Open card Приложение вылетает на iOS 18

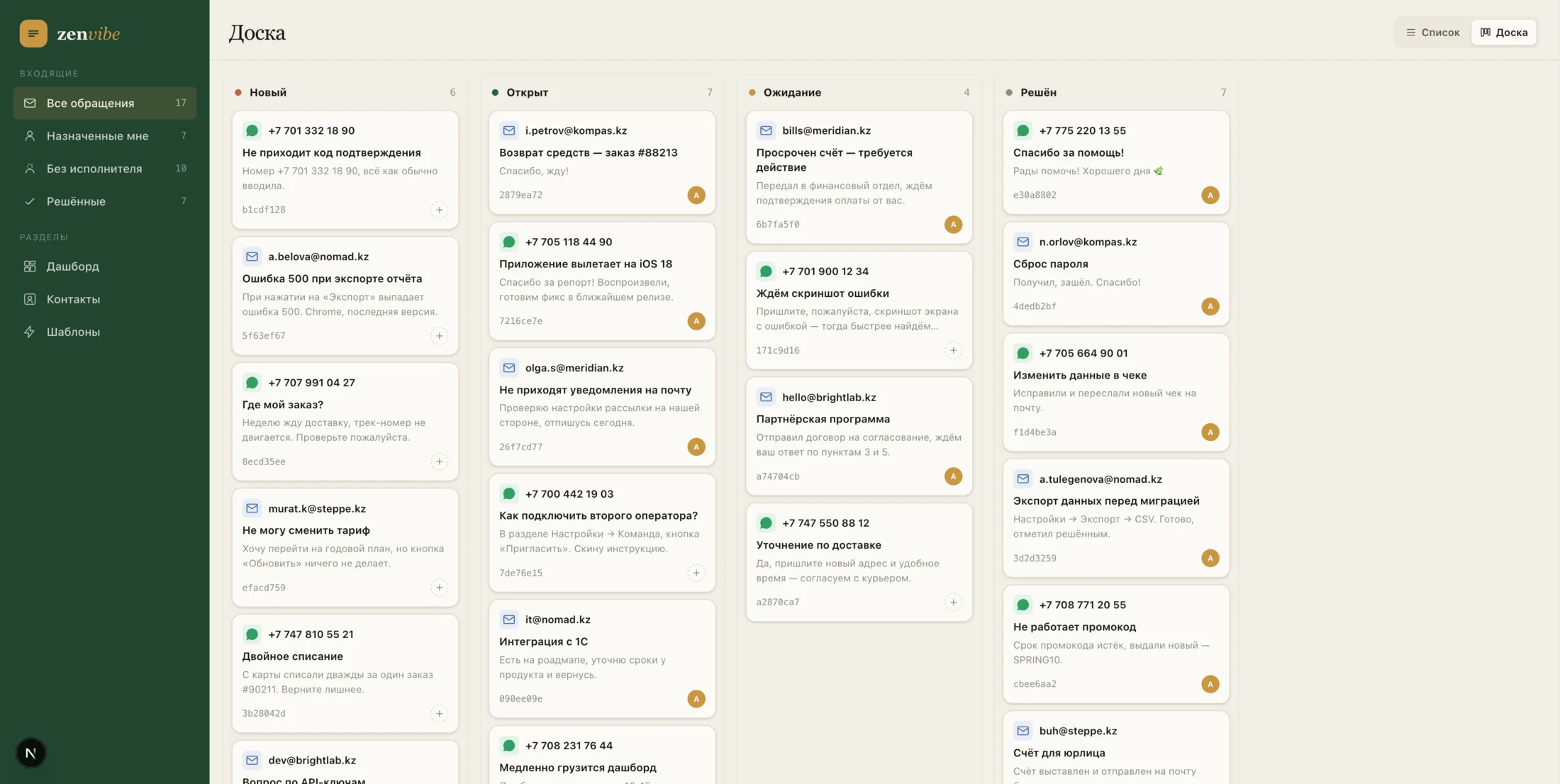coord(602,281)
